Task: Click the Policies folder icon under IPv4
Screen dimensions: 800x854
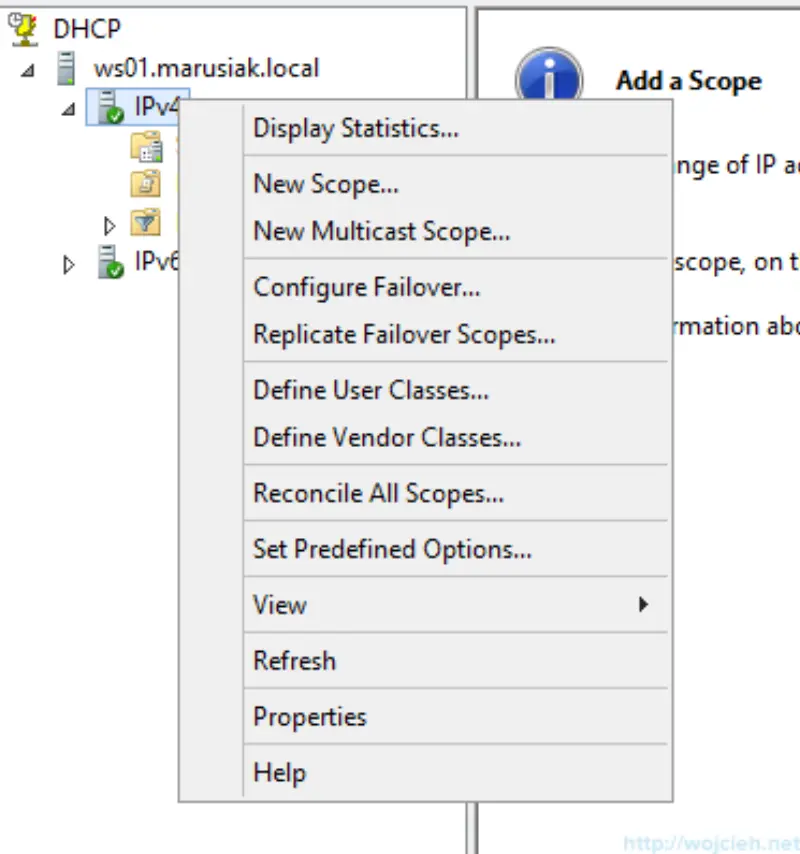Action: 145,185
